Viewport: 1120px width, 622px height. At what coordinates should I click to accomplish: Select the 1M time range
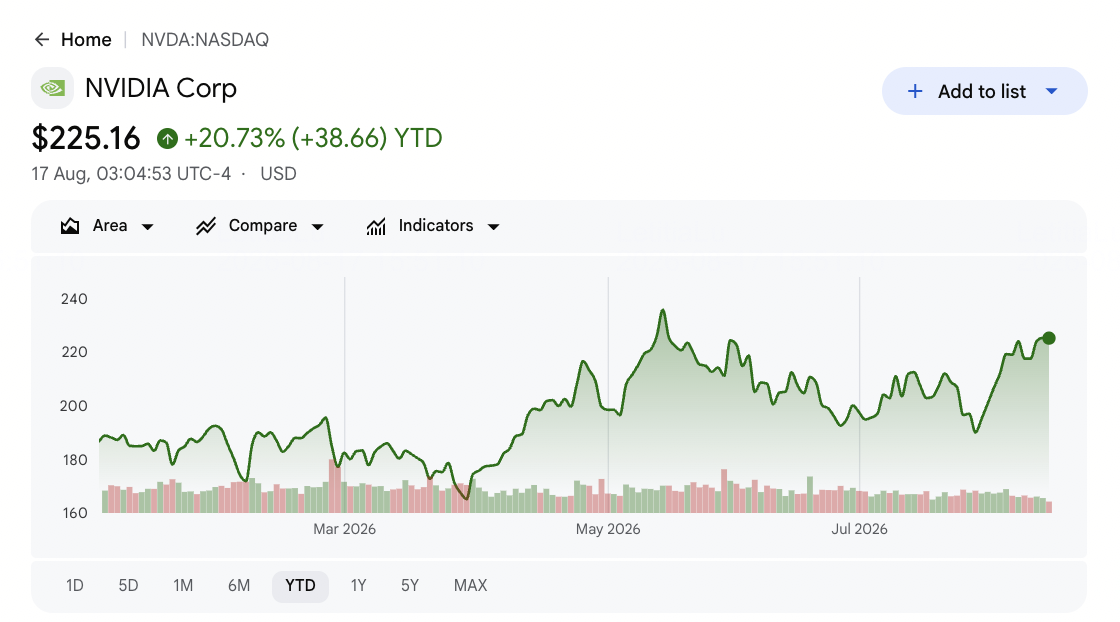coord(183,586)
